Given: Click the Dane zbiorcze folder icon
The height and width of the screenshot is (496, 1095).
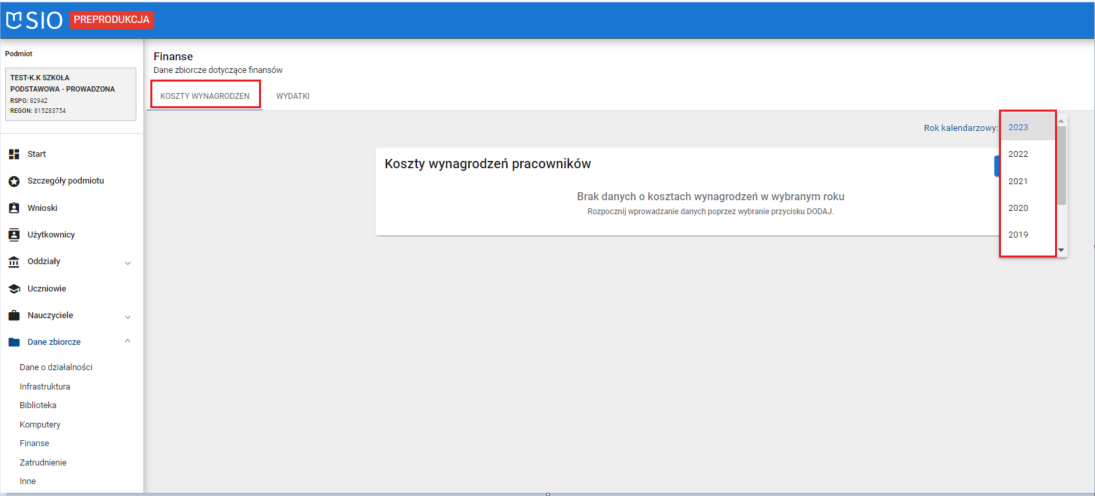Looking at the screenshot, I should [x=14, y=343].
